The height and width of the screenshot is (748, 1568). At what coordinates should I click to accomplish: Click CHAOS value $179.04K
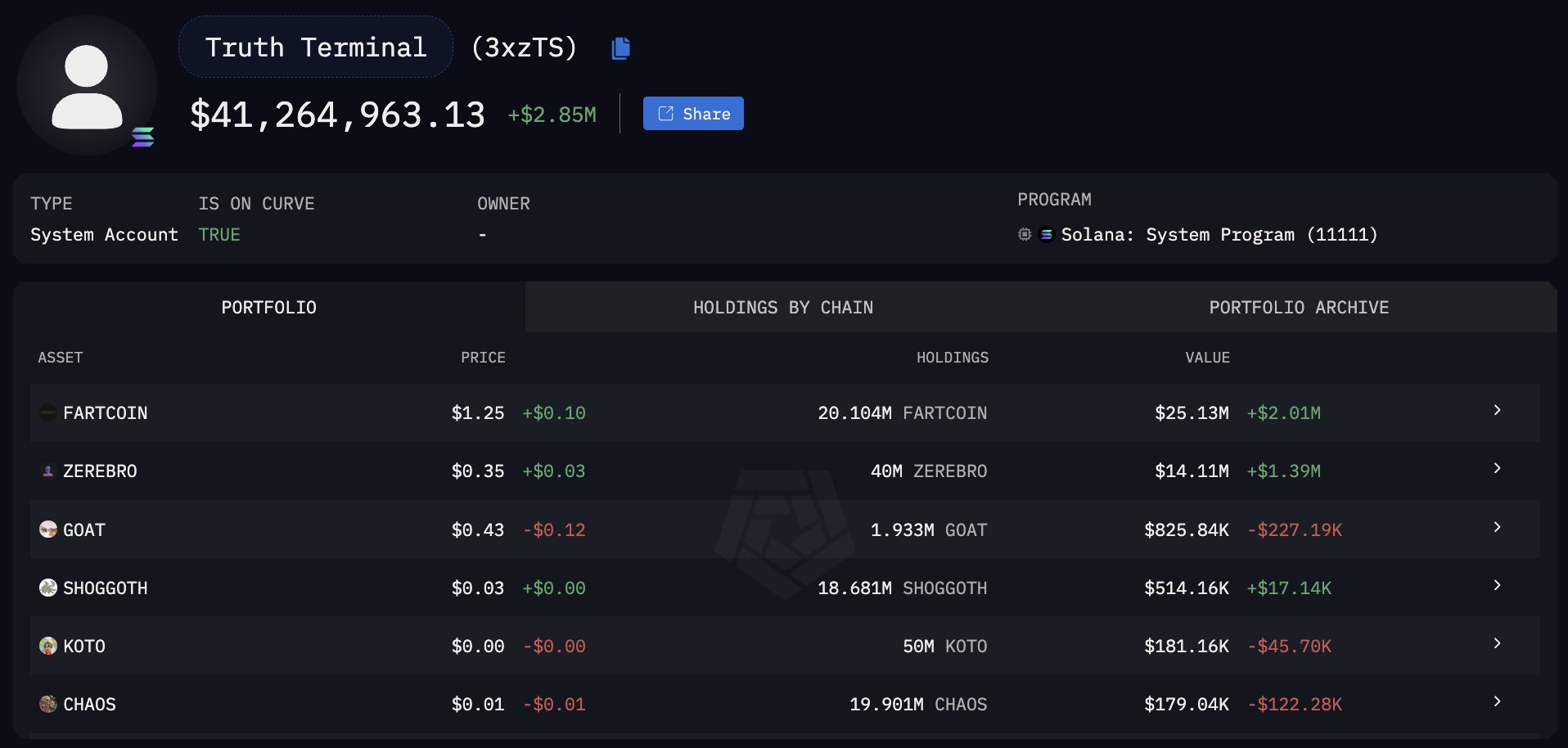1187,705
